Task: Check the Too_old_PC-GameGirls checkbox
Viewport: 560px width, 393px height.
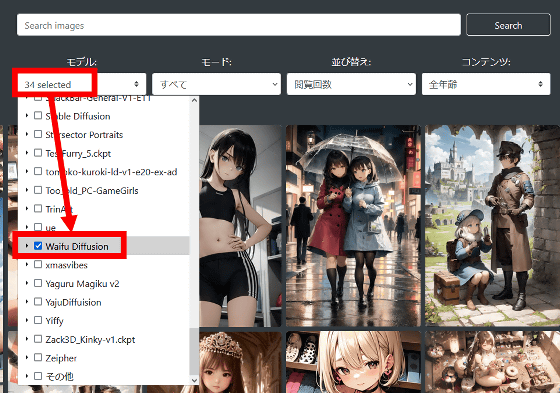Action: click(38, 190)
